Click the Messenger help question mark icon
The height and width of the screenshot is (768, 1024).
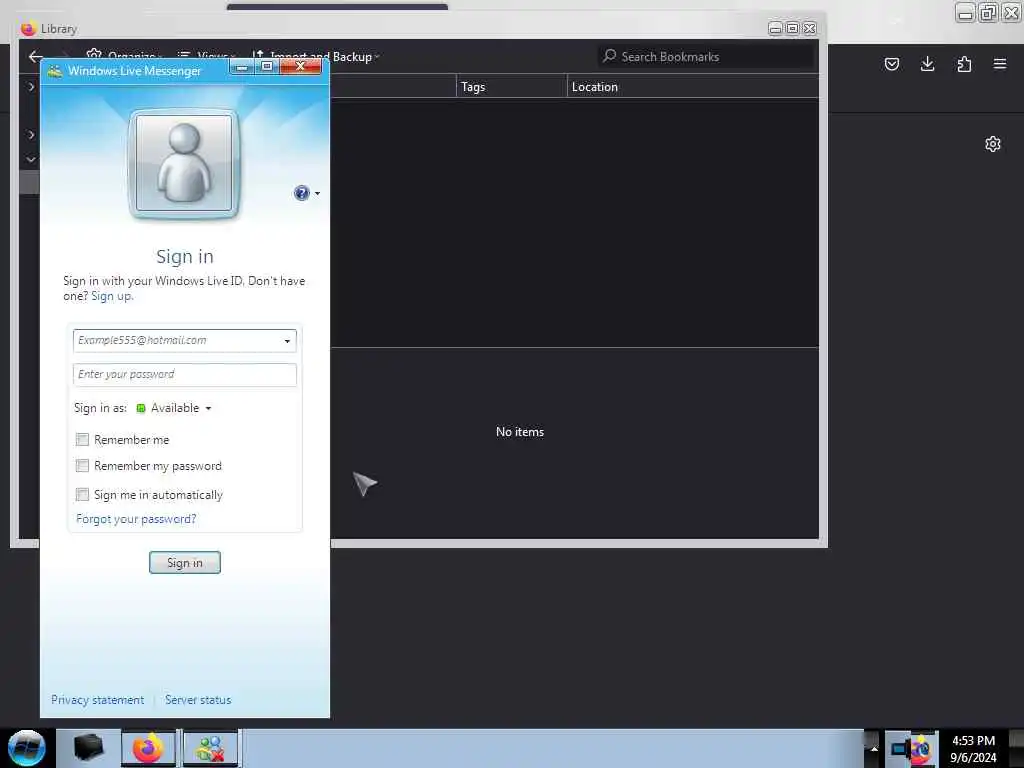tap(301, 193)
